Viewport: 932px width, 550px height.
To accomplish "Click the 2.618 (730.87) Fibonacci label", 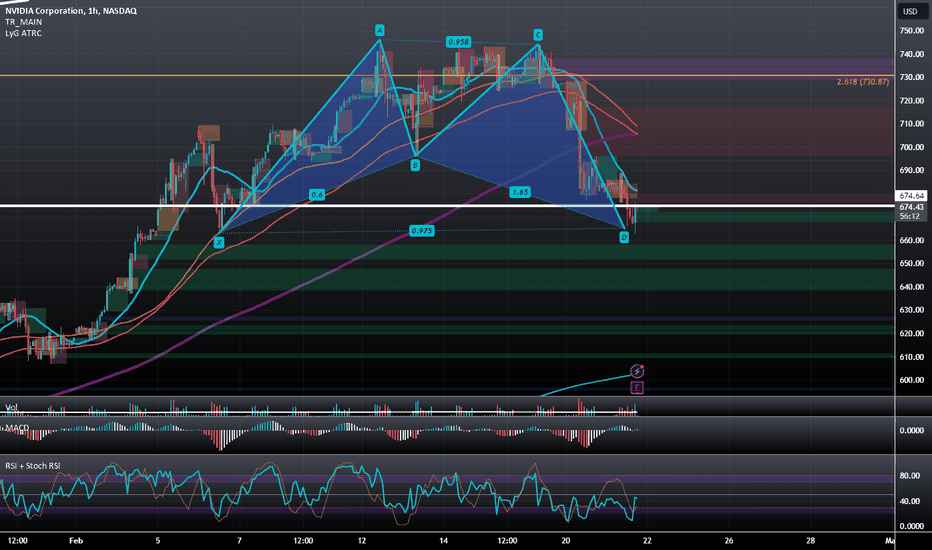I will 863,81.
